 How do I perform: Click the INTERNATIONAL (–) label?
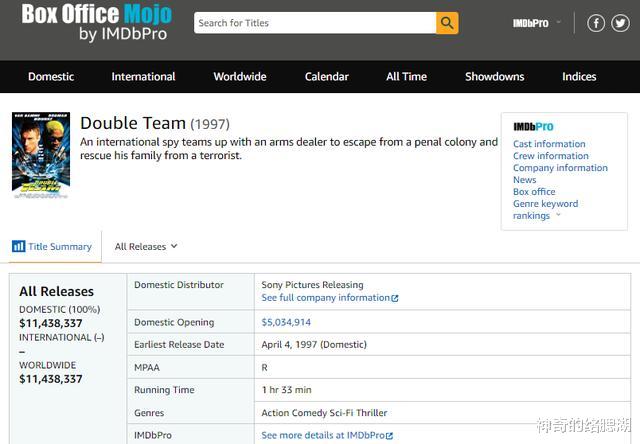(62, 337)
